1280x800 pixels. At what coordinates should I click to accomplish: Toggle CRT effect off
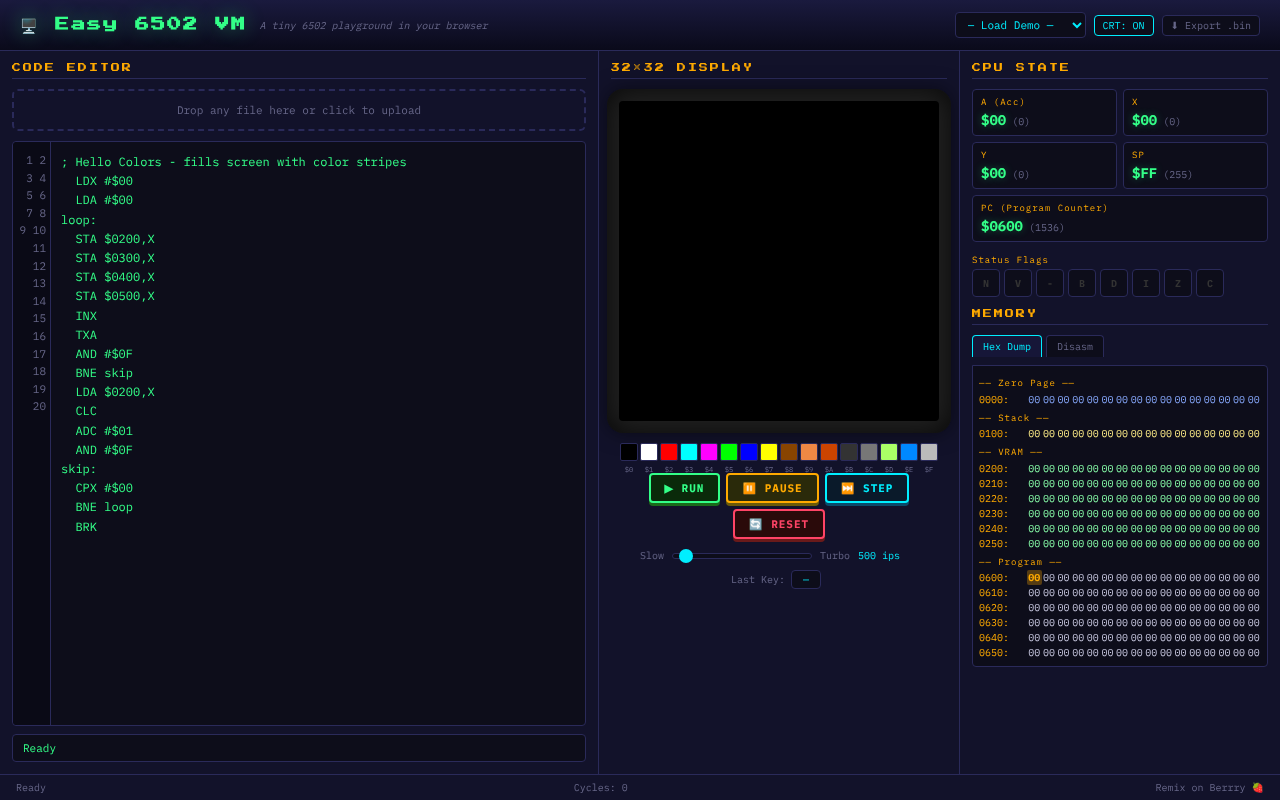(1123, 26)
